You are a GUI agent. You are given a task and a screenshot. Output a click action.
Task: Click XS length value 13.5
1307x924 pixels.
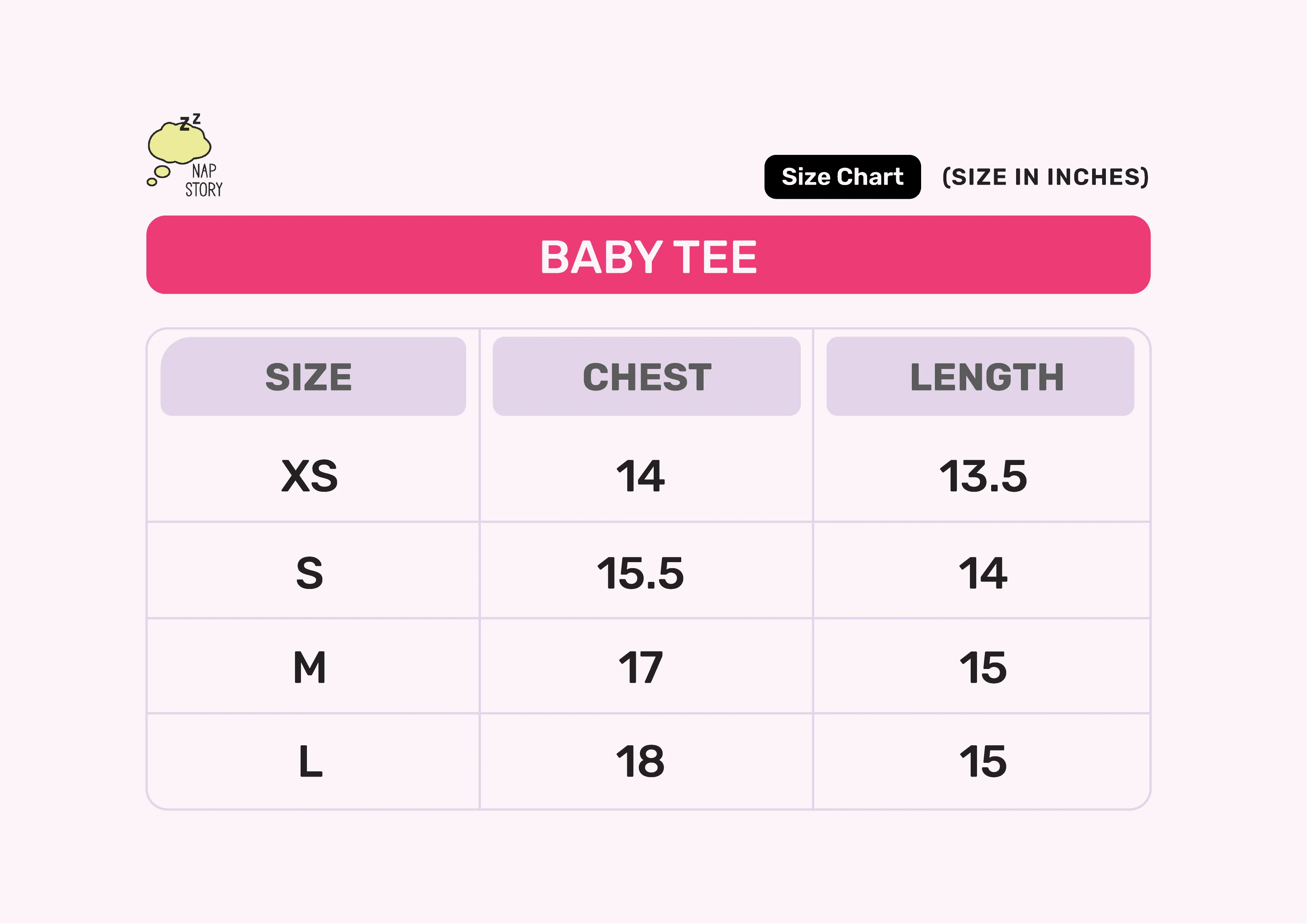(983, 476)
